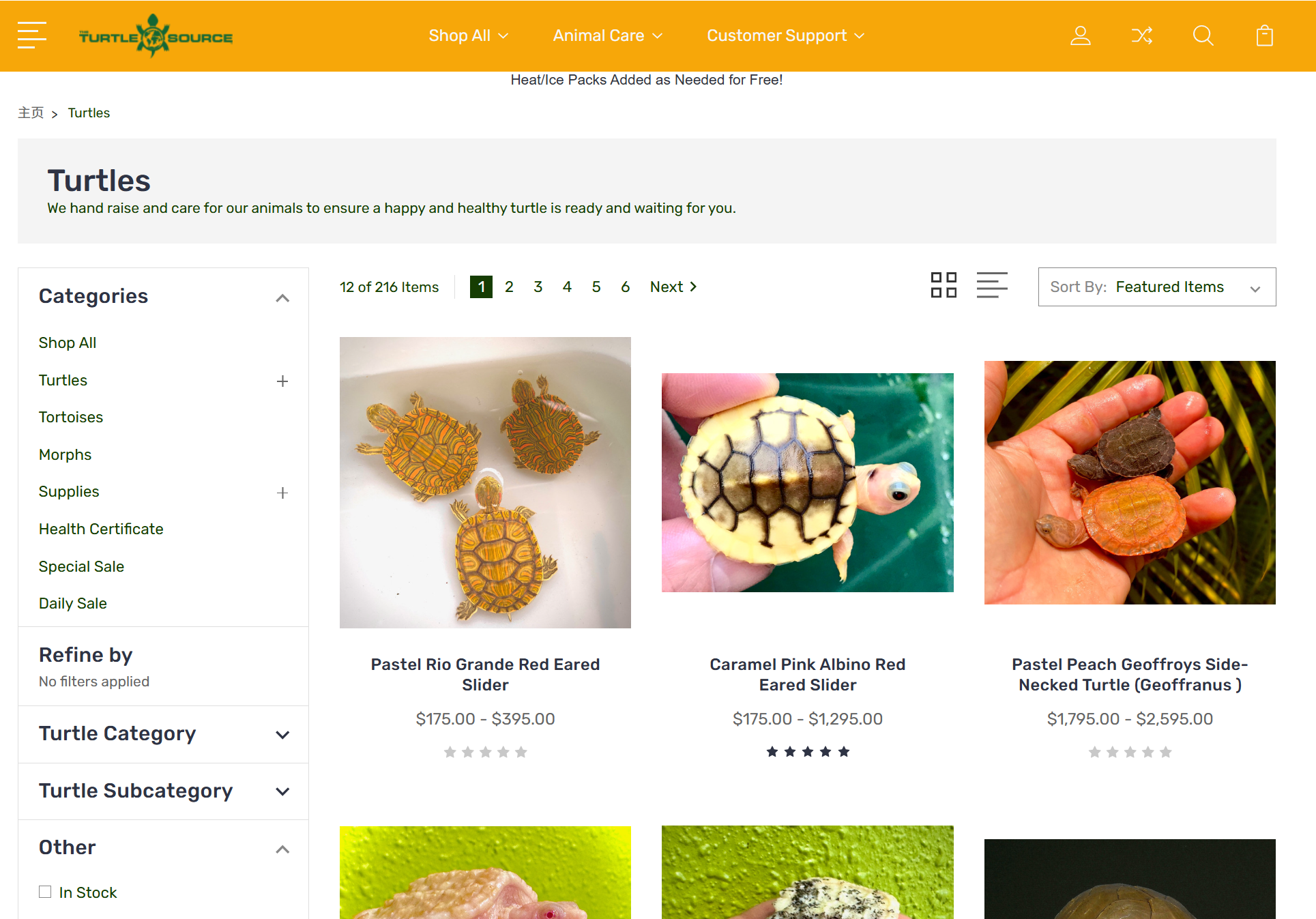1316x919 pixels.
Task: Click the Next page link
Action: [673, 287]
